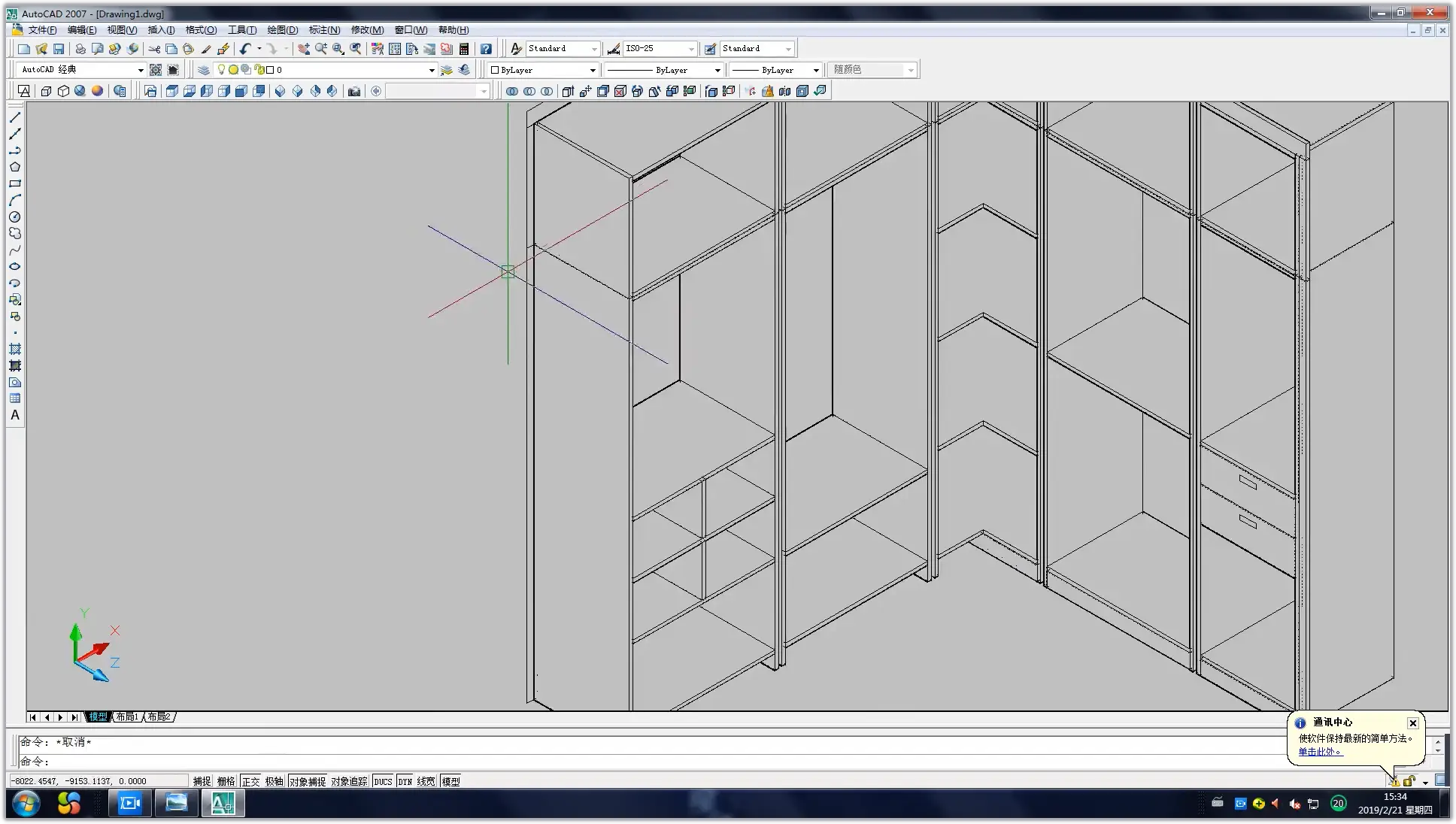1456x824 pixels.
Task: Select the Rectangle draw tool
Action: [15, 183]
